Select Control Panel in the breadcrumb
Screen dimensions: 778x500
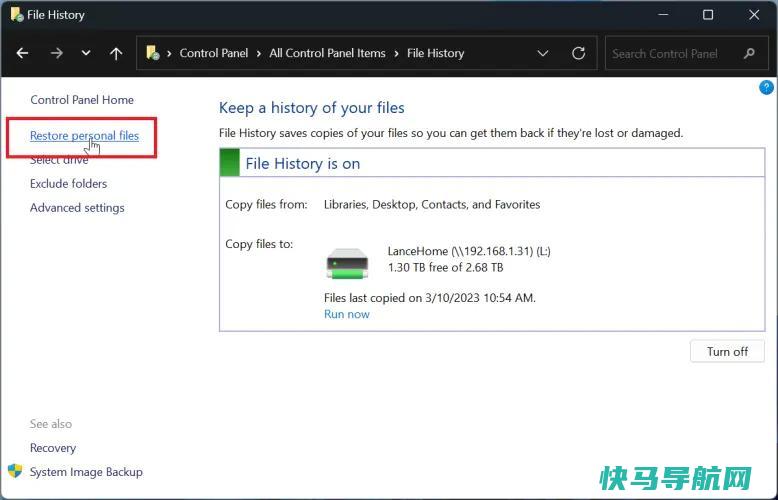(x=214, y=53)
